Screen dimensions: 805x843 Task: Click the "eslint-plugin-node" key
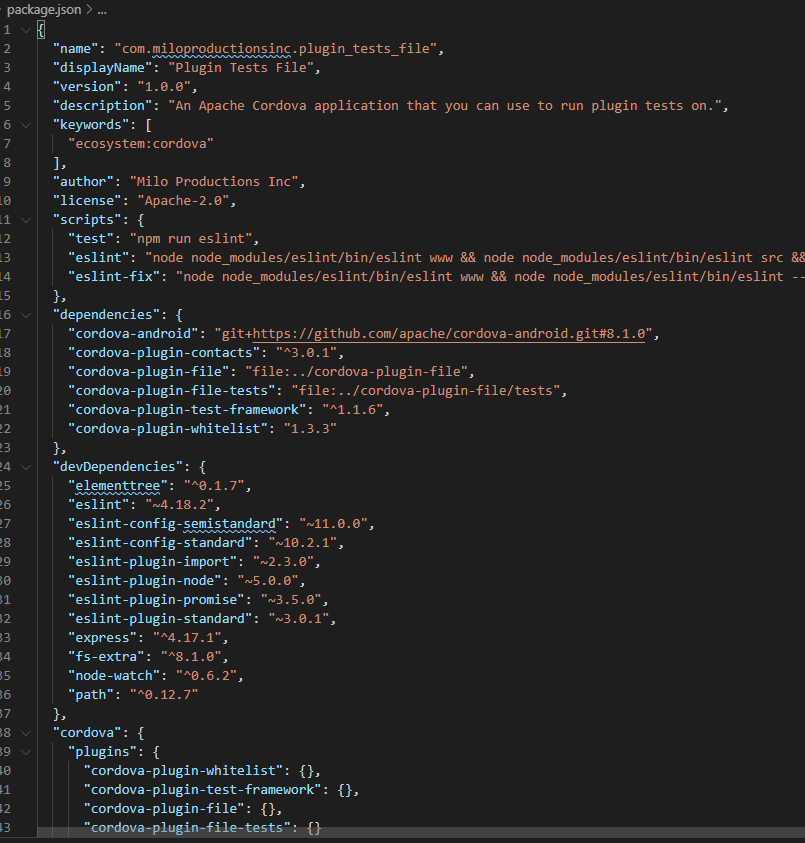click(145, 581)
